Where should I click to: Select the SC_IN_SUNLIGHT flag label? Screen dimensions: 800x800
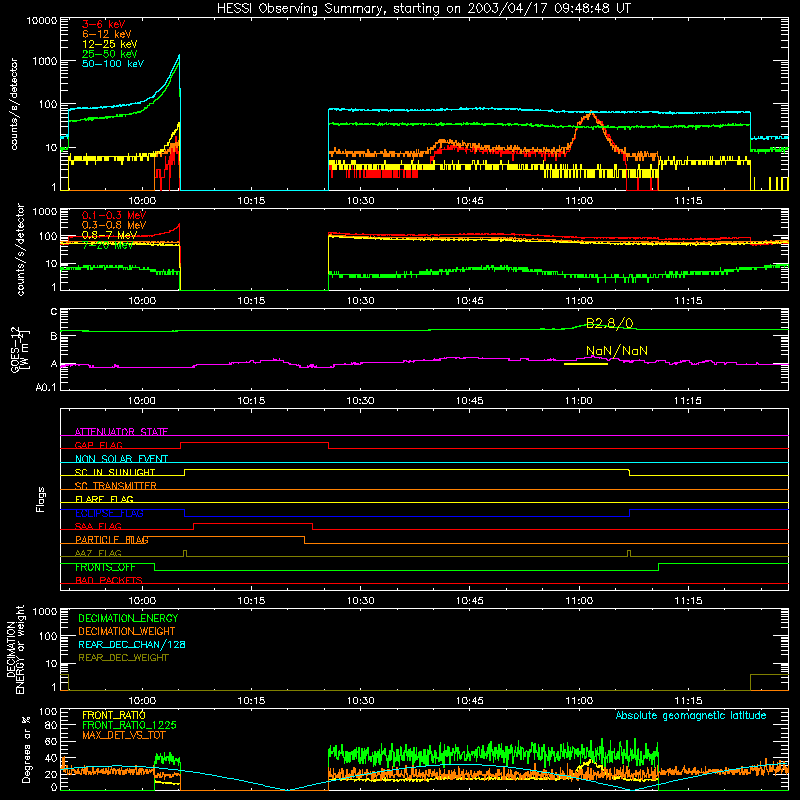115,472
